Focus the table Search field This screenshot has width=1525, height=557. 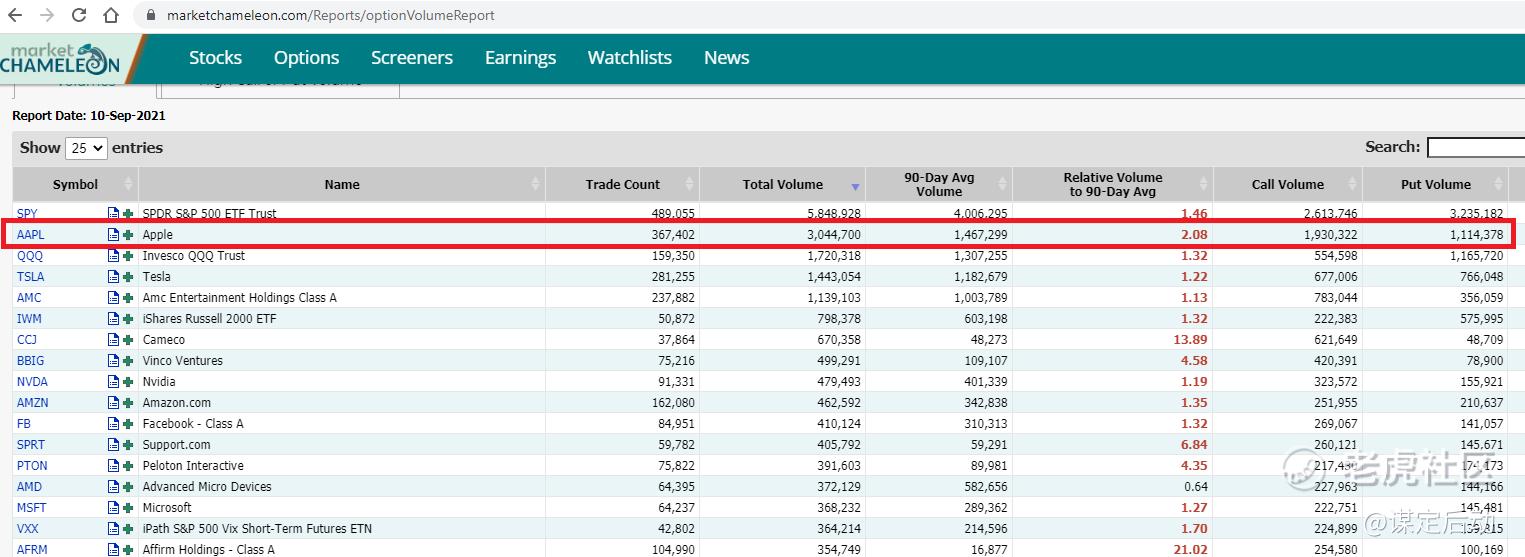tap(1475, 148)
